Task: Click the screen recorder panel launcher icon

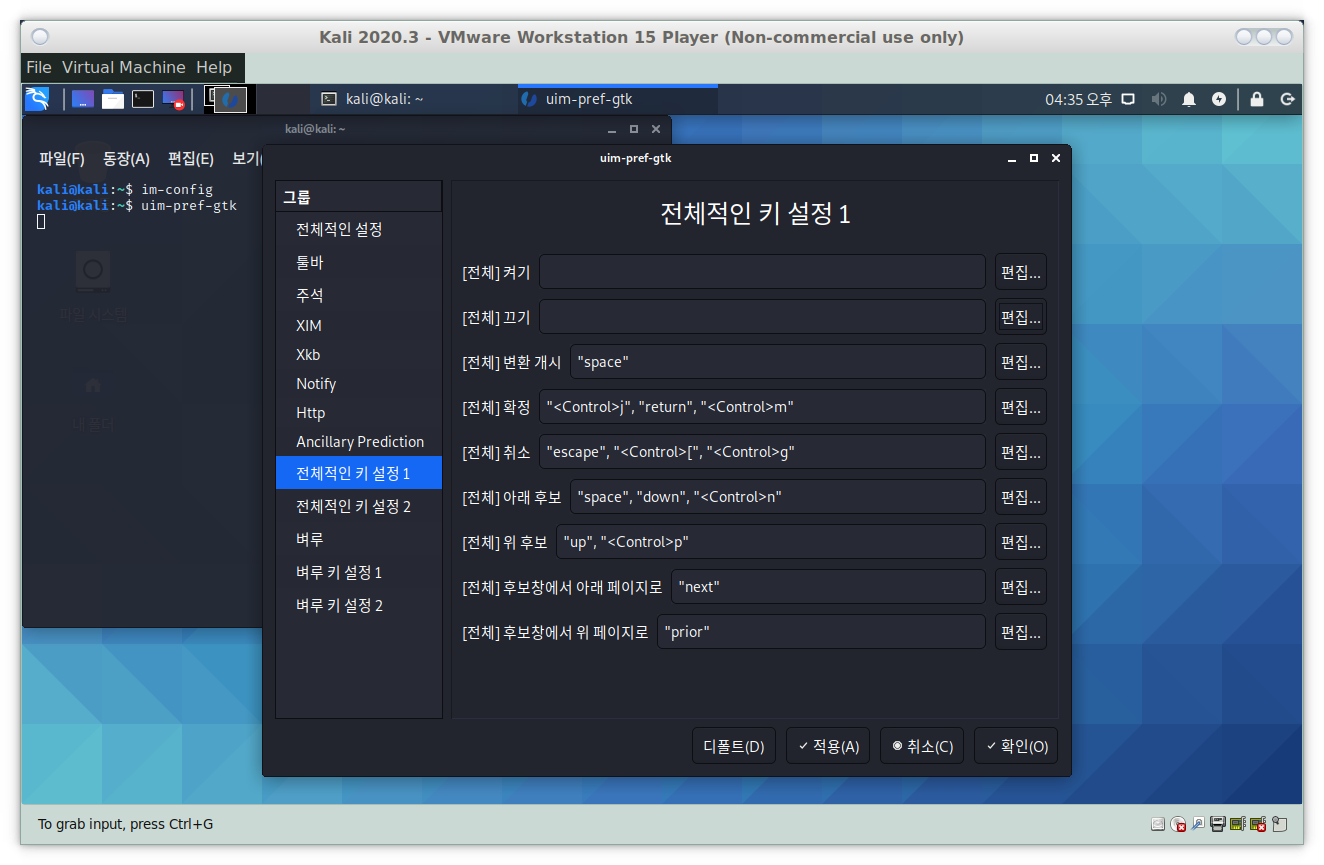Action: tap(174, 99)
